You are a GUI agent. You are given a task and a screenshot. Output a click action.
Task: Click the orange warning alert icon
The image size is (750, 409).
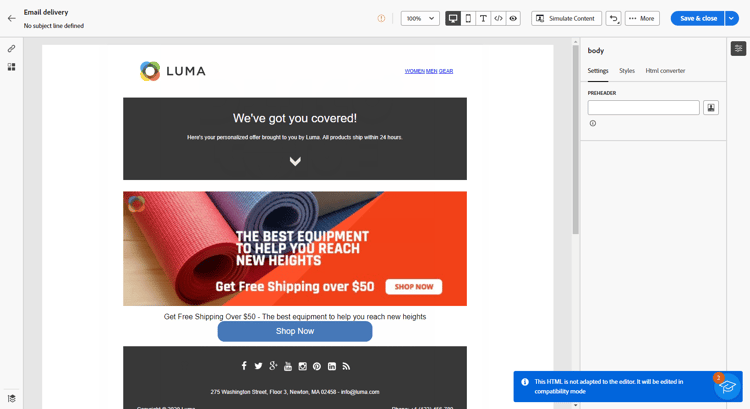381,18
